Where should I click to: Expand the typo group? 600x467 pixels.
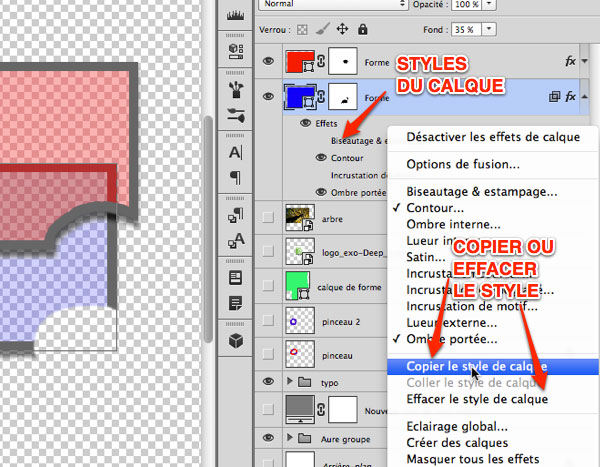[290, 381]
